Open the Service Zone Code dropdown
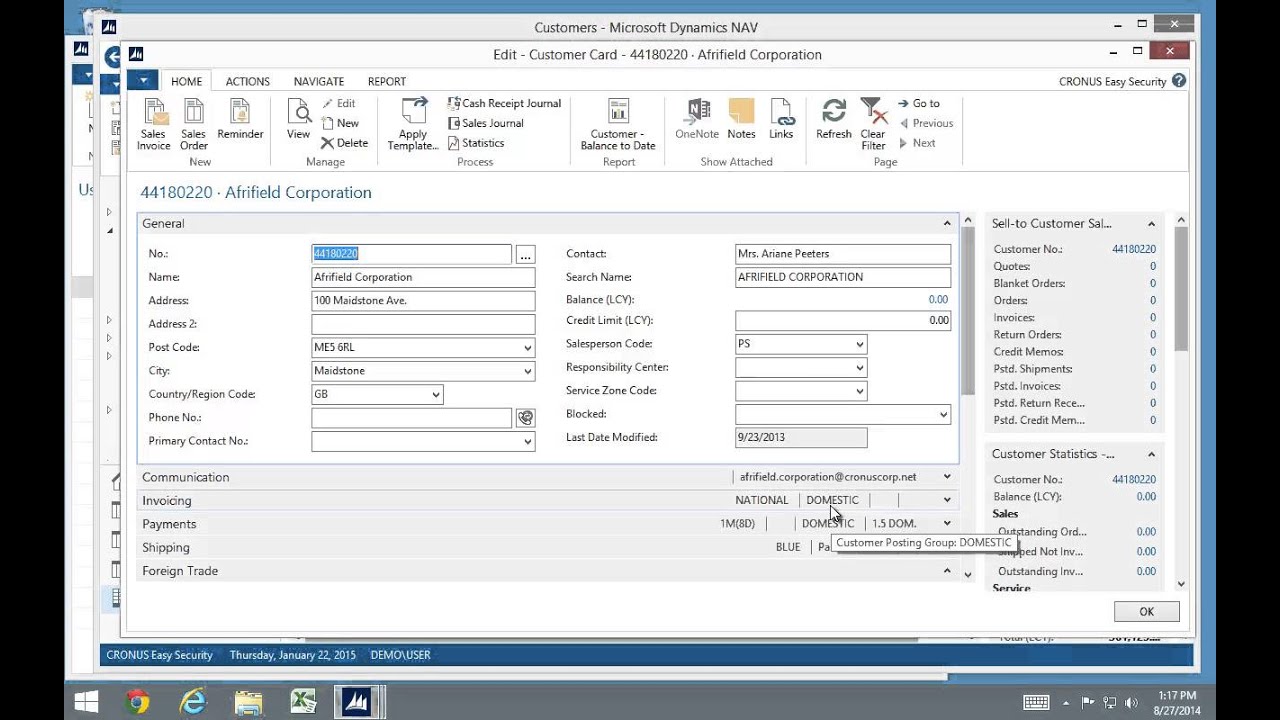Viewport: 1280px width, 720px height. tap(859, 391)
